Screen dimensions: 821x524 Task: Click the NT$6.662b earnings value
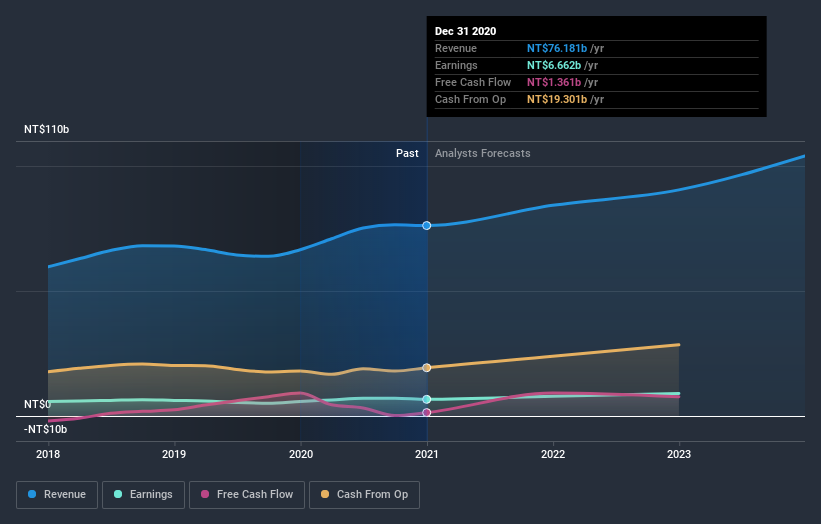(x=554, y=65)
